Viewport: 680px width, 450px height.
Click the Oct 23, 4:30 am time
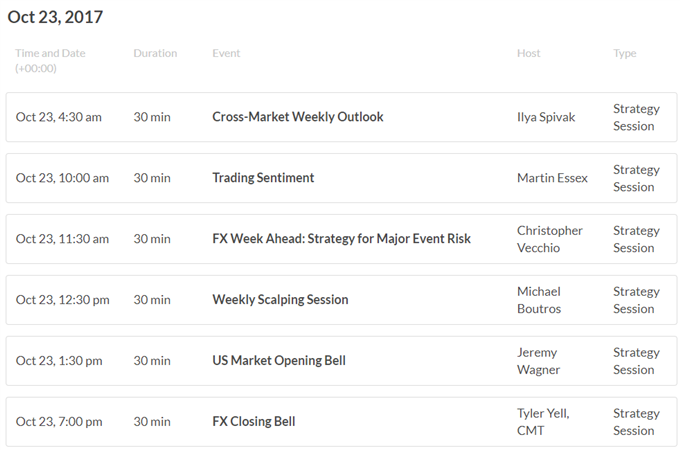59,117
